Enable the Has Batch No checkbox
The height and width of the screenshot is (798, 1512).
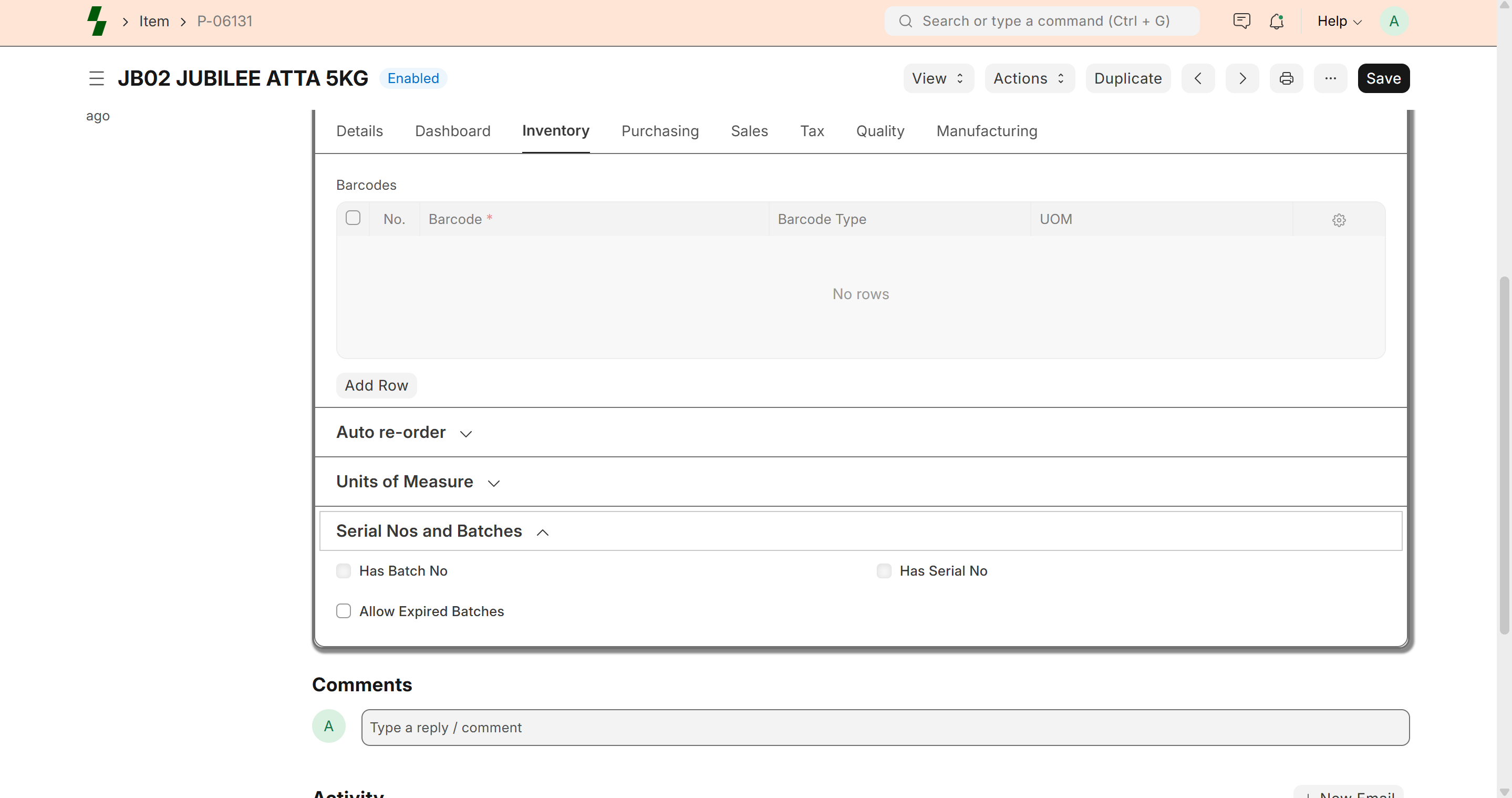pos(344,571)
